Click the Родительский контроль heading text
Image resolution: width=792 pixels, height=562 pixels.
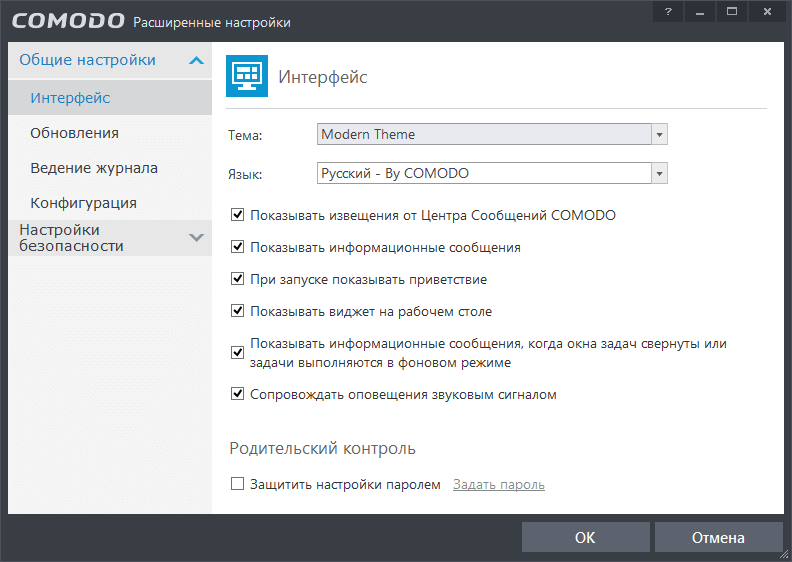coord(322,448)
